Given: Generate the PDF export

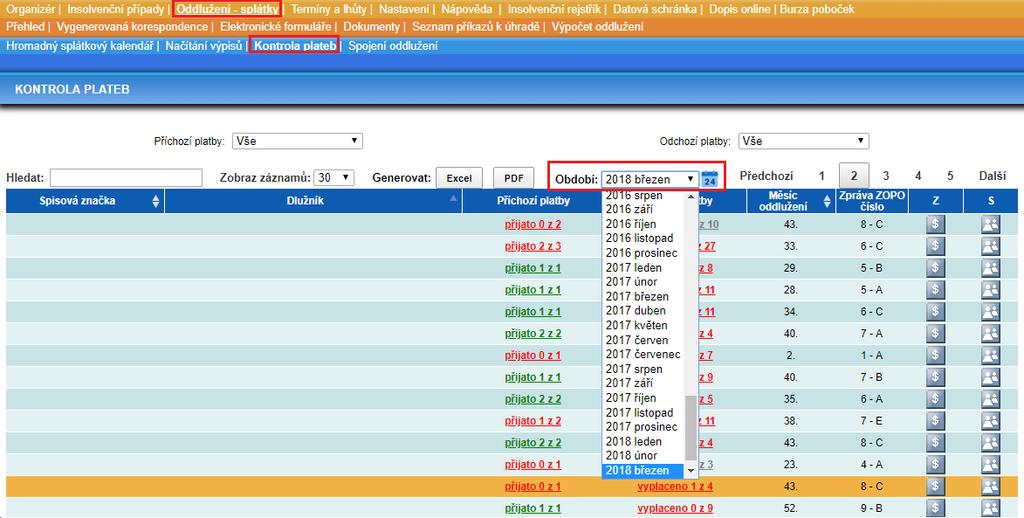Looking at the screenshot, I should (513, 178).
